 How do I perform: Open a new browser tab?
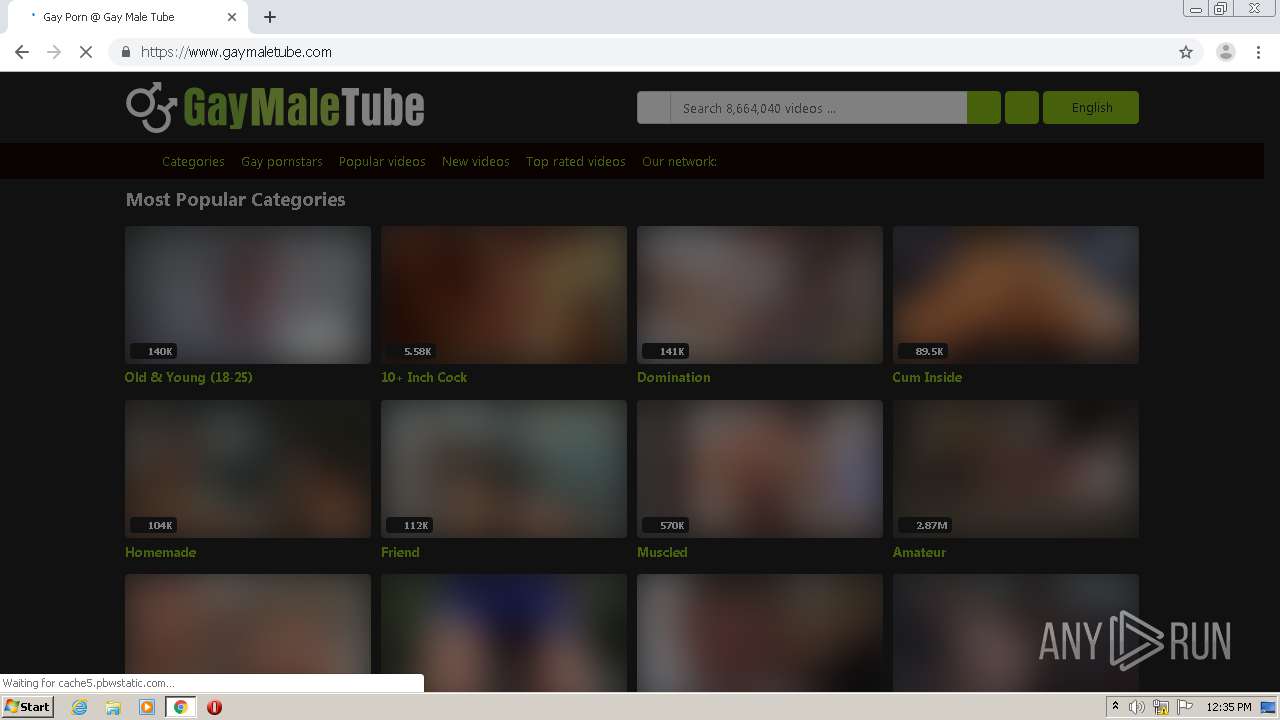click(x=270, y=17)
